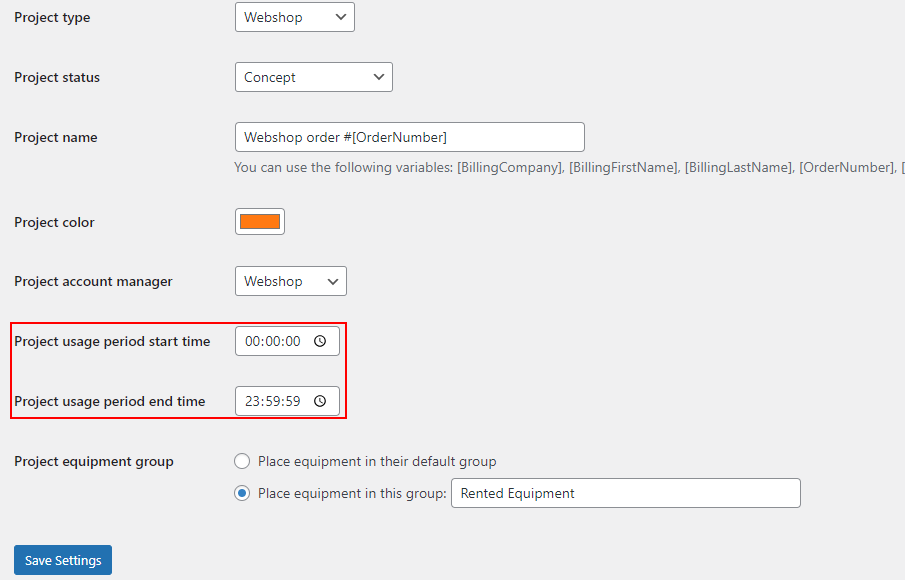Open the clock picker for start time
The height and width of the screenshot is (580, 905).
point(320,341)
